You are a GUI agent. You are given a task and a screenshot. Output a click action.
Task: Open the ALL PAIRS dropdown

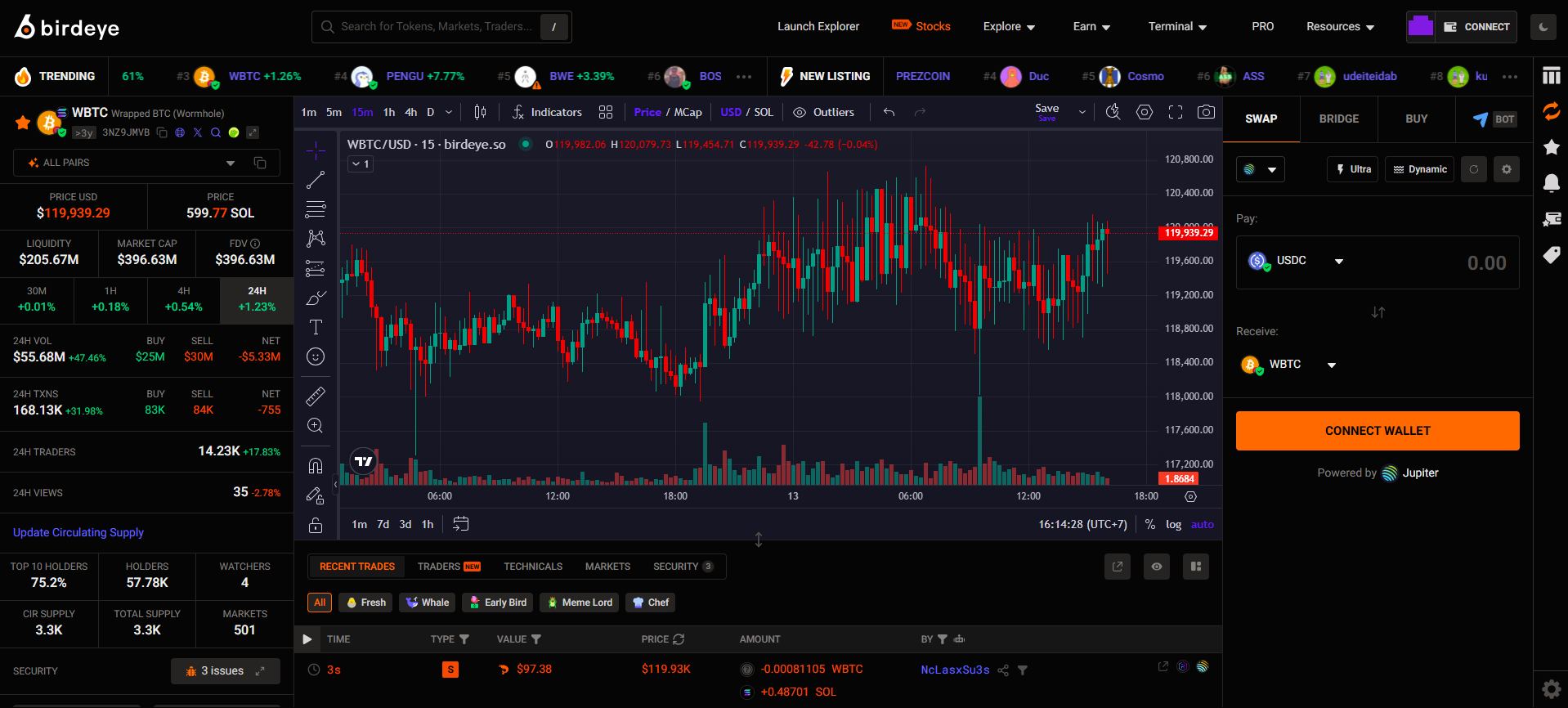(146, 163)
